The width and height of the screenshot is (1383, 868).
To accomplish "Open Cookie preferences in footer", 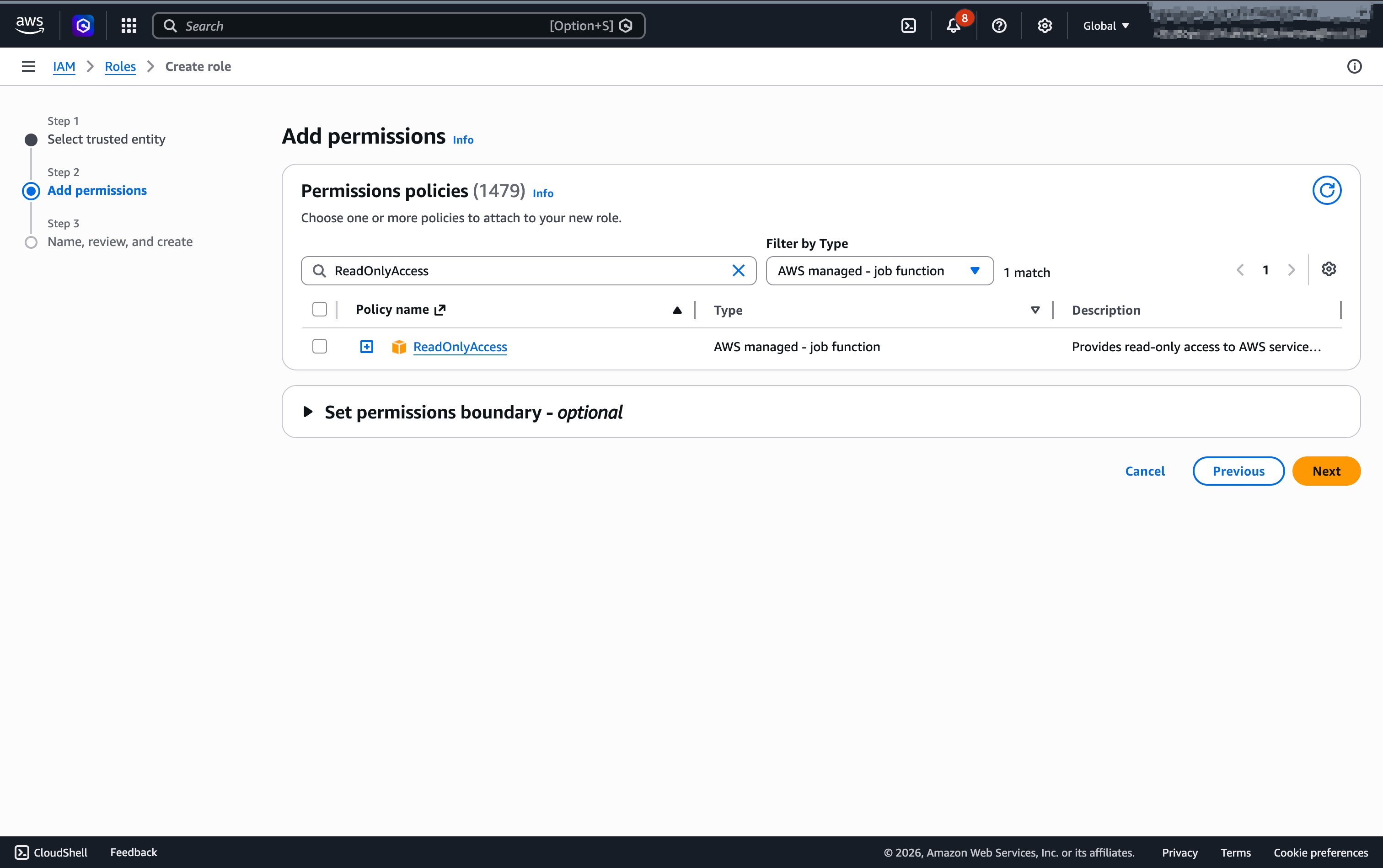I will tap(1320, 852).
